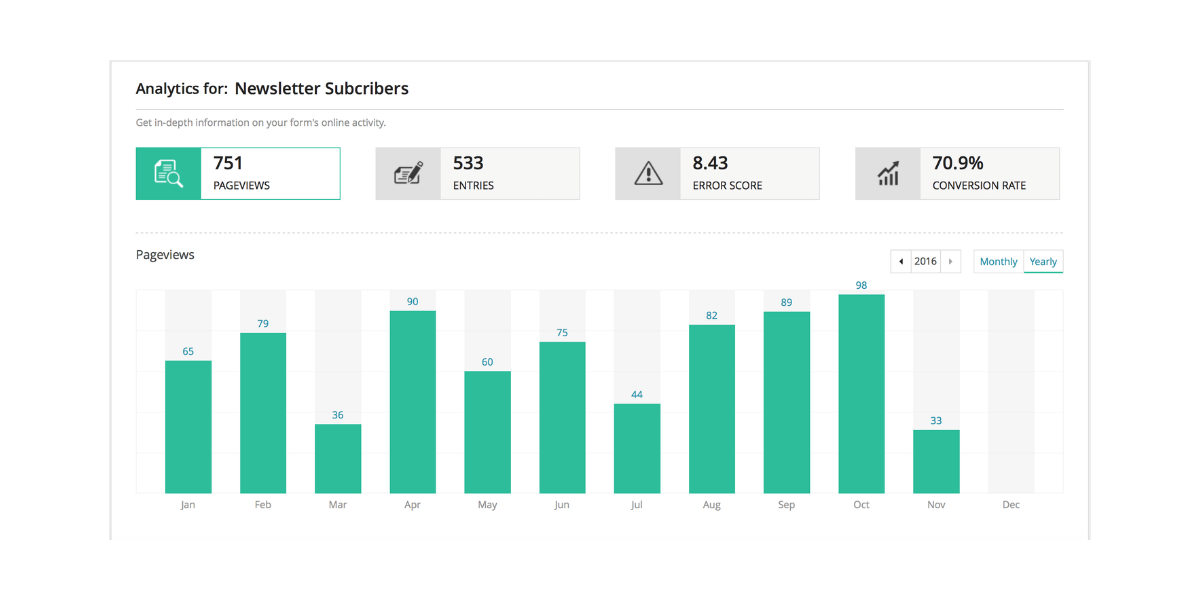The width and height of the screenshot is (1200, 600).
Task: Select the January bar showing 65
Action: pyautogui.click(x=188, y=427)
